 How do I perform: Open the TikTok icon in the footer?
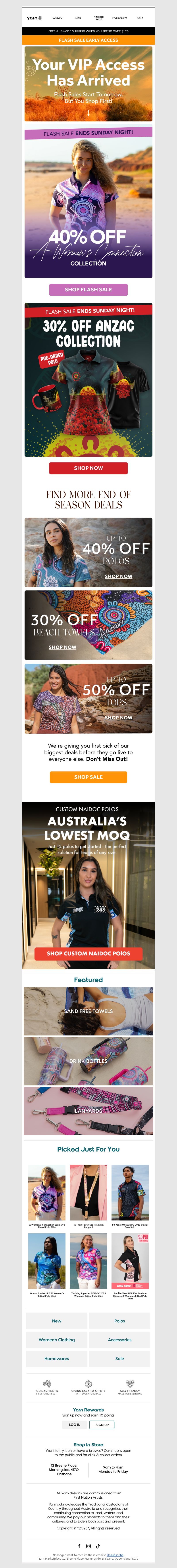coord(97,1546)
